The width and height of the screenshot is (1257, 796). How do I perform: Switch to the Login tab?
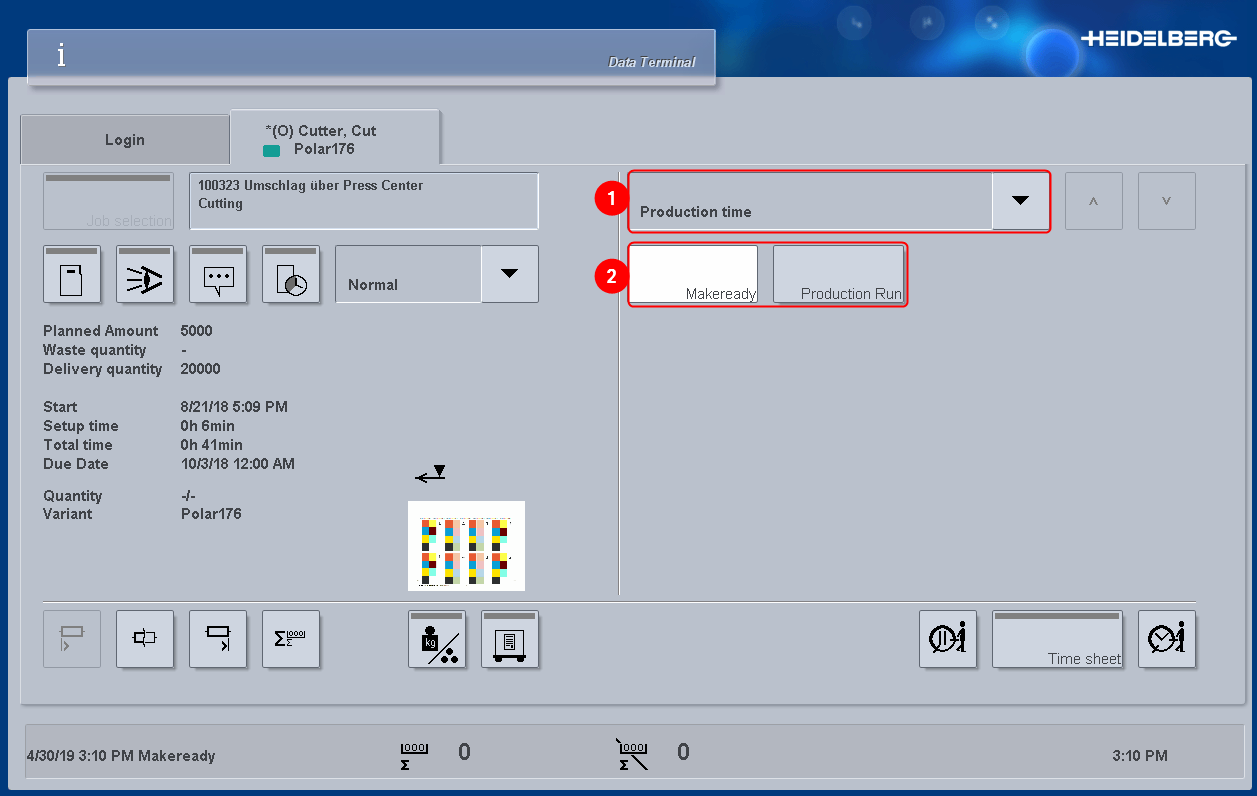click(124, 139)
